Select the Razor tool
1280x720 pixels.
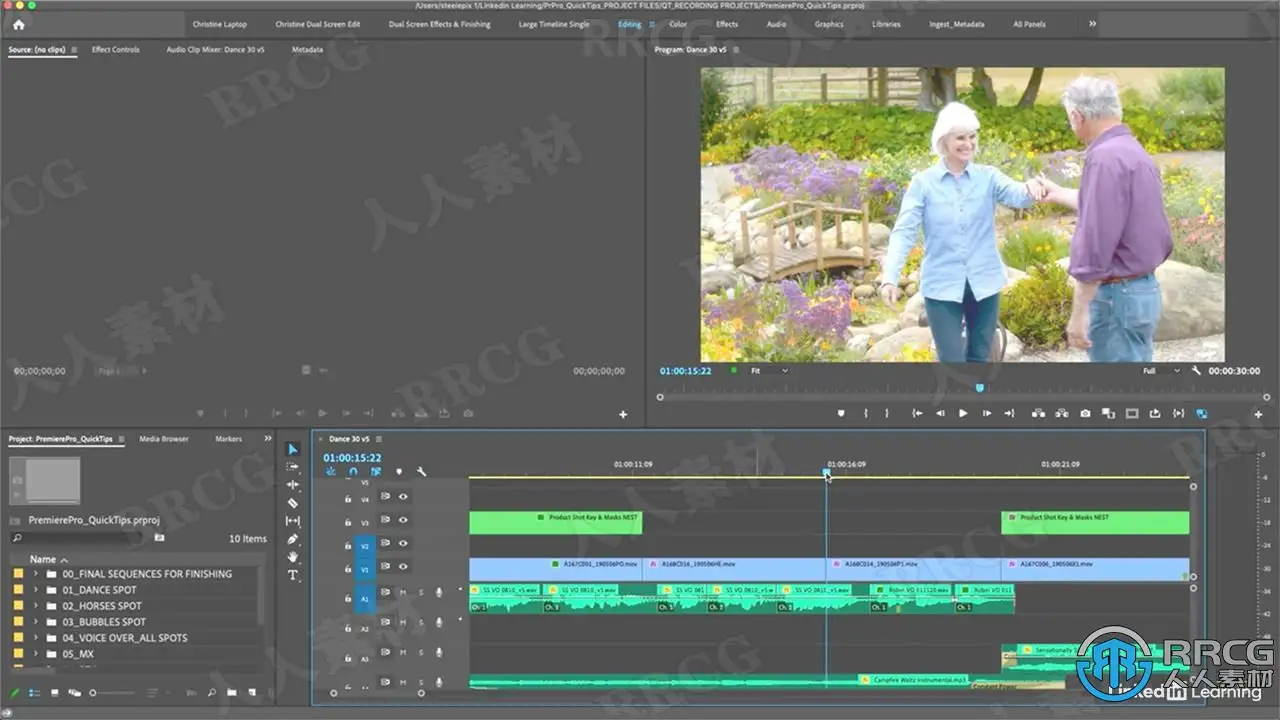tap(292, 503)
